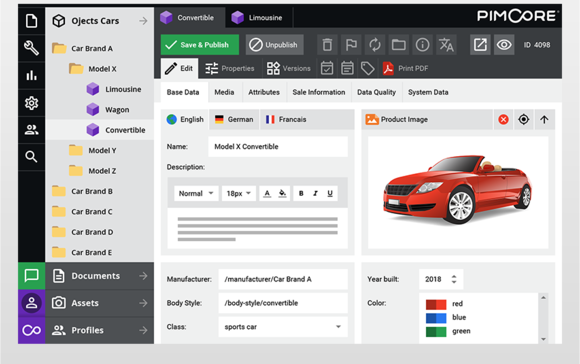Open the bar chart reports icon
This screenshot has height=364, width=580.
[31, 75]
